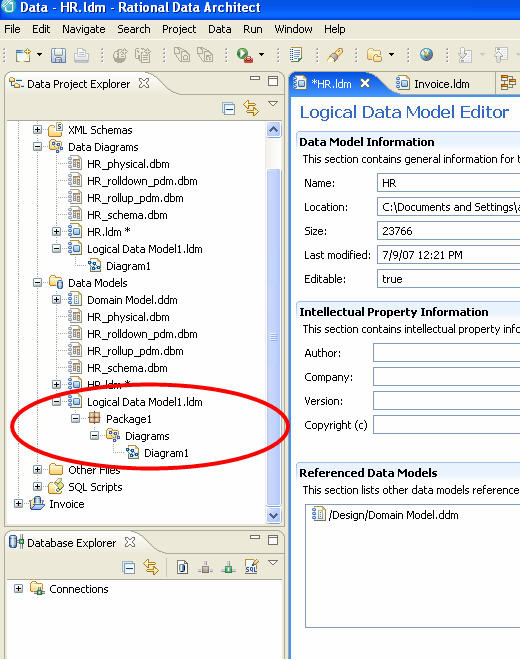This screenshot has width=520, height=660.
Task: Collapse the Diagrams folder under Package1
Action: pos(94,436)
